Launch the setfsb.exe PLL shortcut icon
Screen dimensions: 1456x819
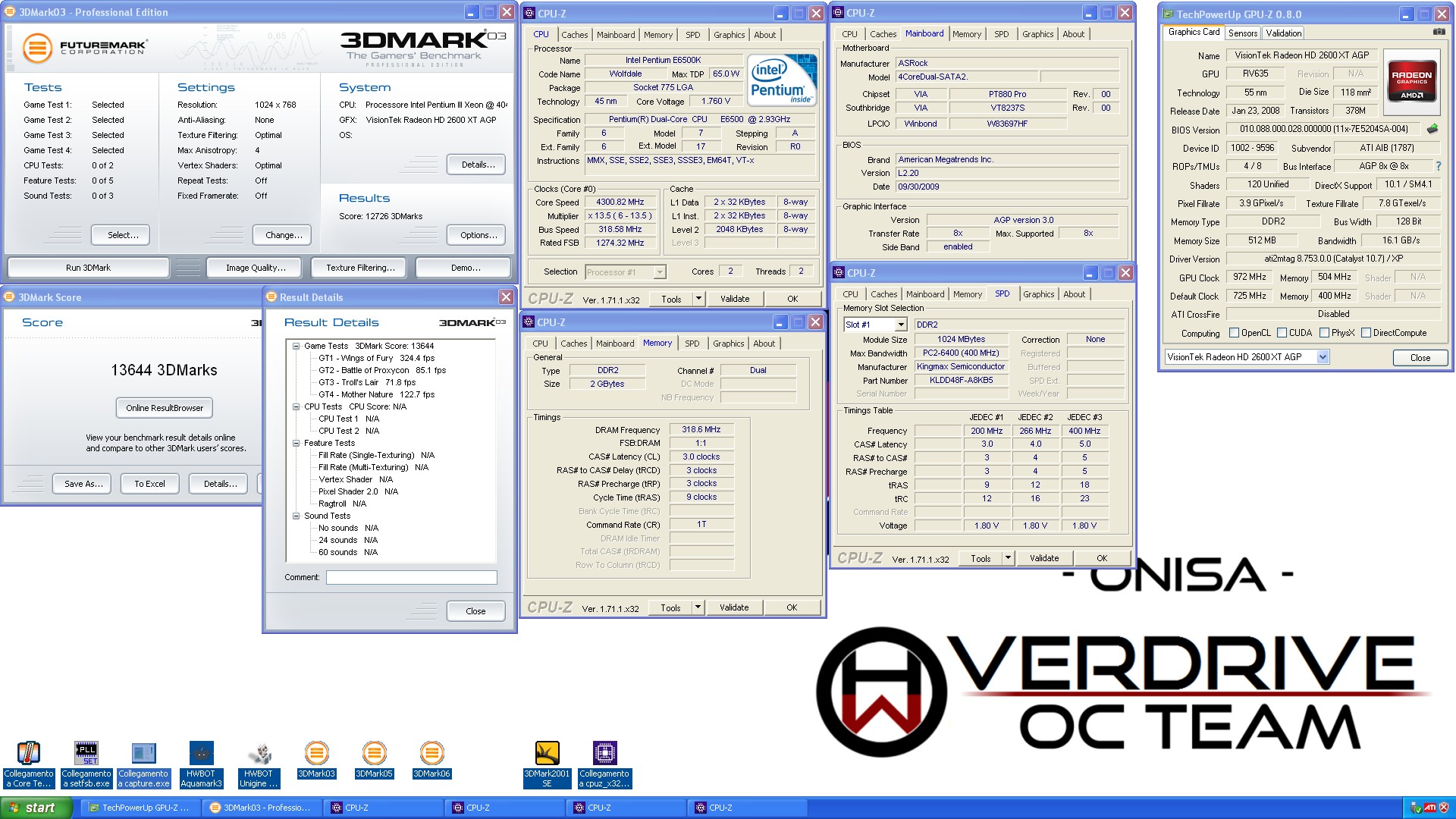point(86,764)
